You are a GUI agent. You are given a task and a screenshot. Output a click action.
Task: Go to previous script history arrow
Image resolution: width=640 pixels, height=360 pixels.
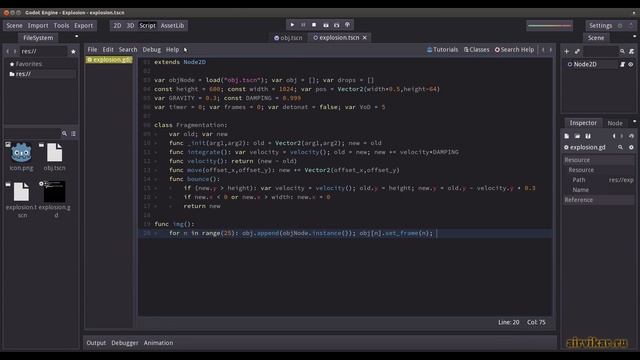tap(543, 49)
